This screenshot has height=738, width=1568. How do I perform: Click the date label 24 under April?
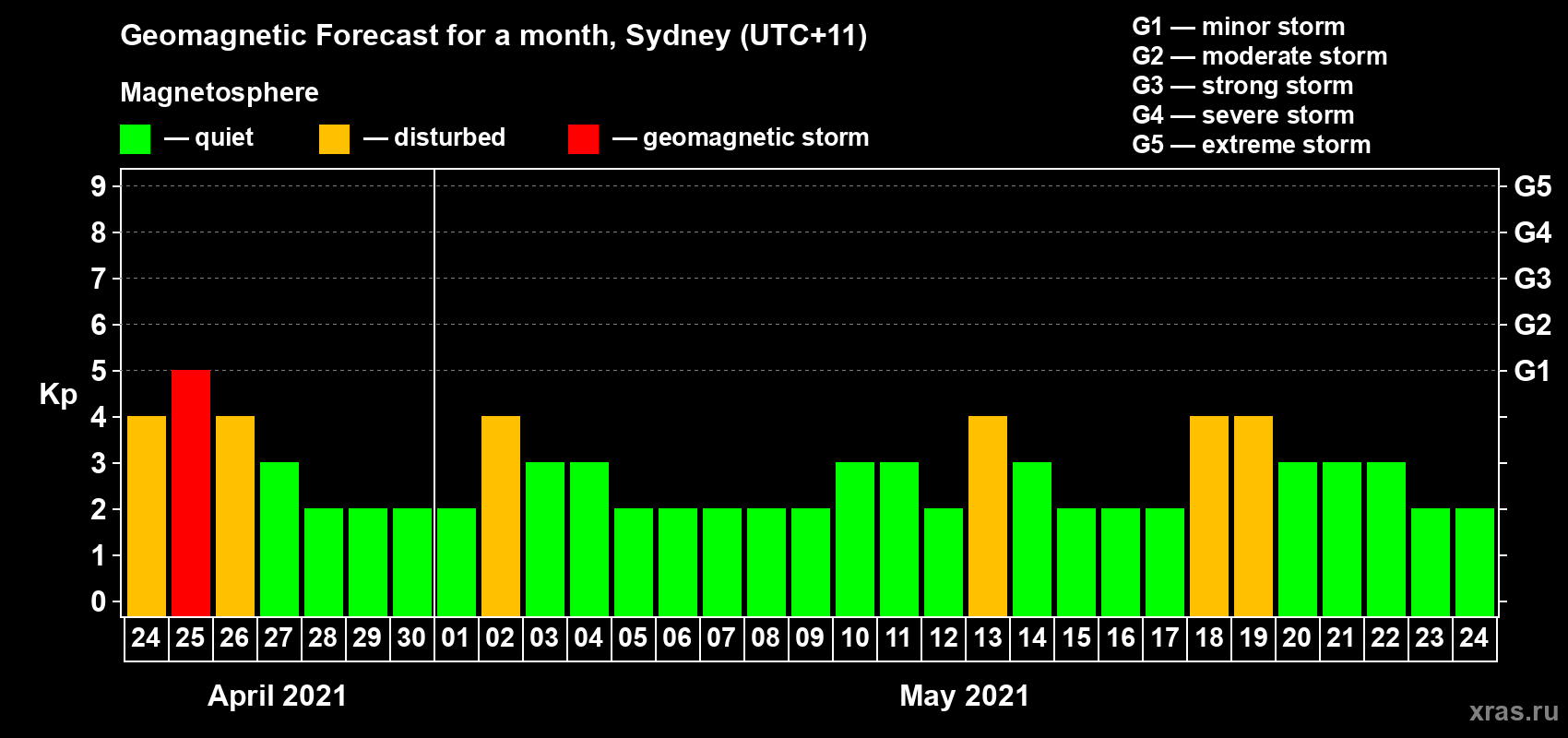(146, 637)
